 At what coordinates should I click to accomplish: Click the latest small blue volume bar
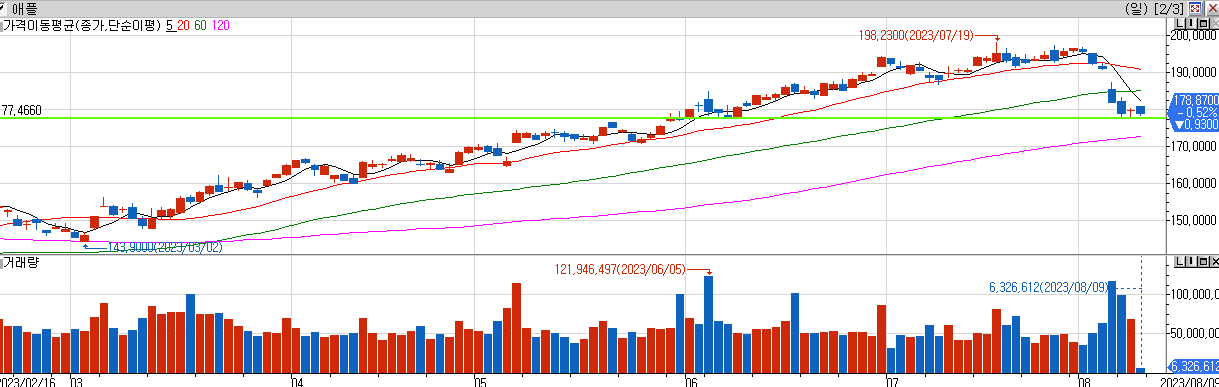(x=1141, y=370)
